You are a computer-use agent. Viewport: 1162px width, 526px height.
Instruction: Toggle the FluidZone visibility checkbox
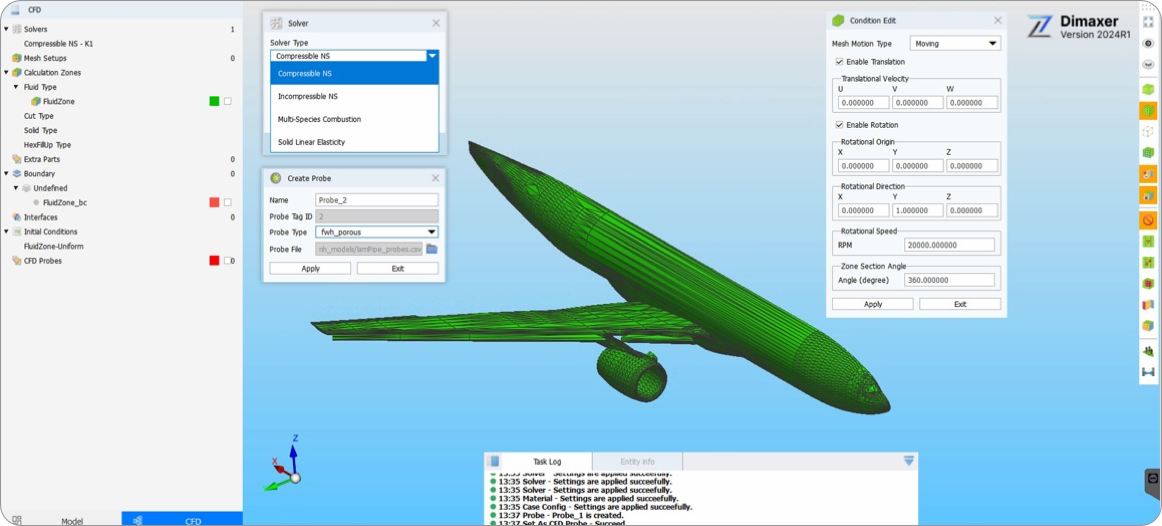pos(228,101)
